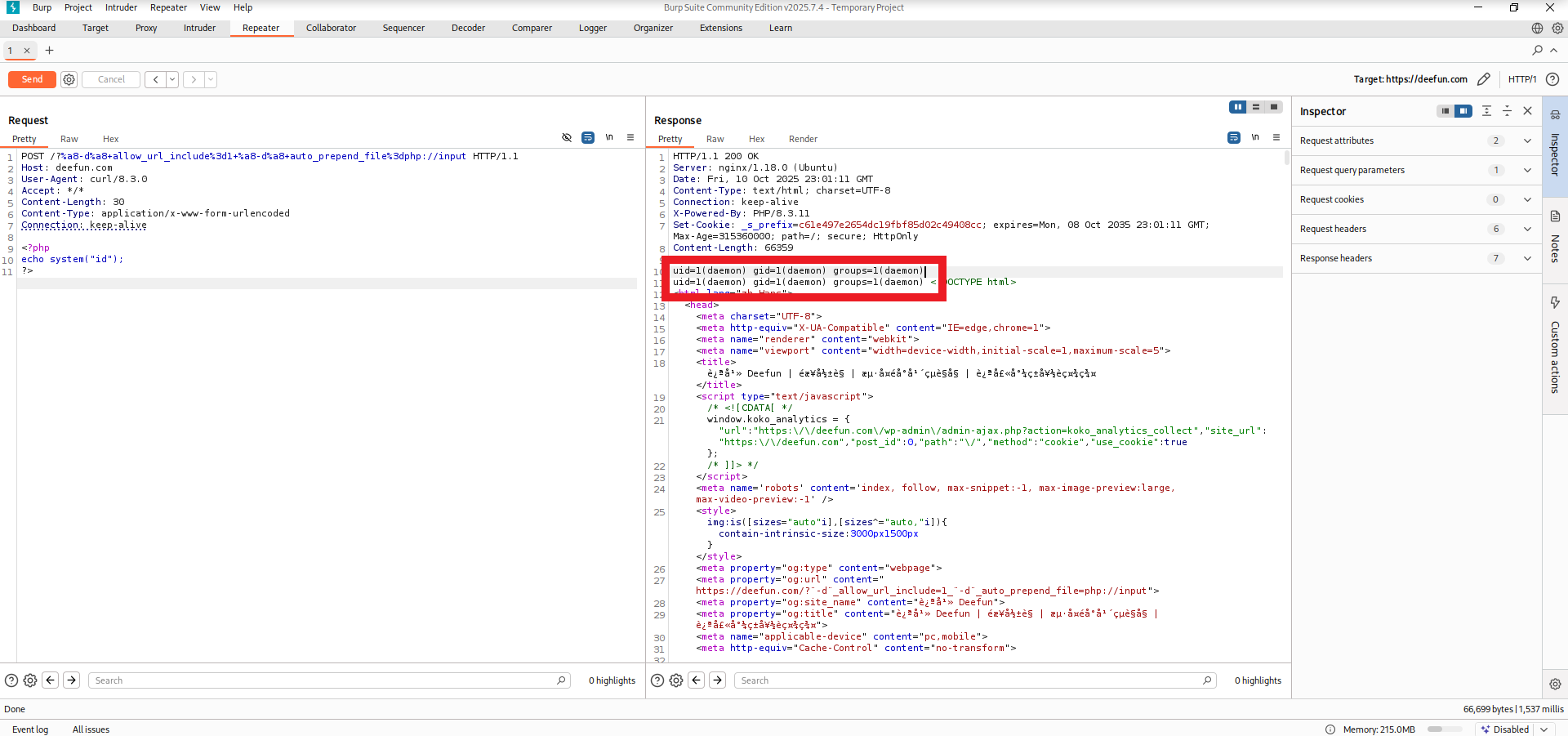Click the Extensions tab
Screen dimensions: 1568x736
(721, 28)
